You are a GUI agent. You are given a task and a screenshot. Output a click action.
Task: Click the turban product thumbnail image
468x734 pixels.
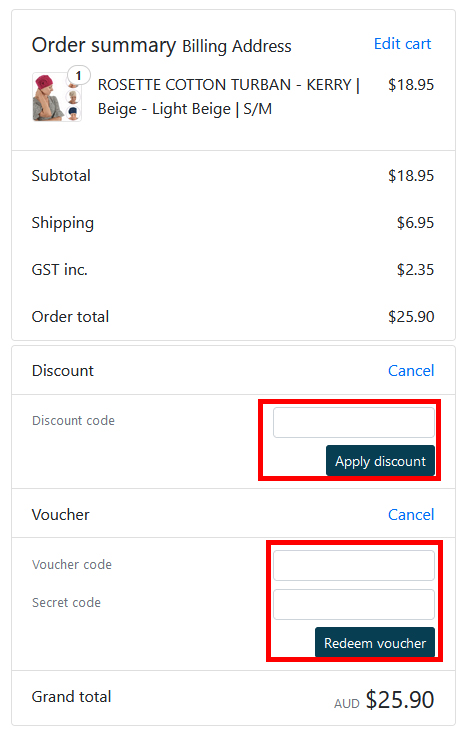(57, 97)
